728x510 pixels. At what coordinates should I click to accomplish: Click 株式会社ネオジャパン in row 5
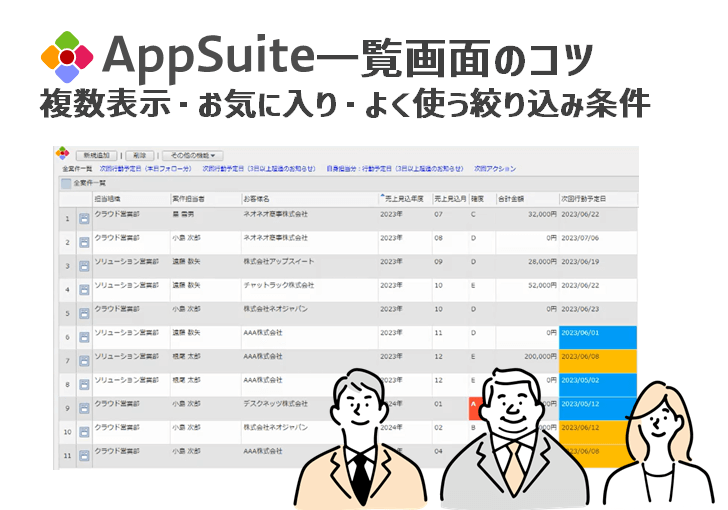(275, 309)
